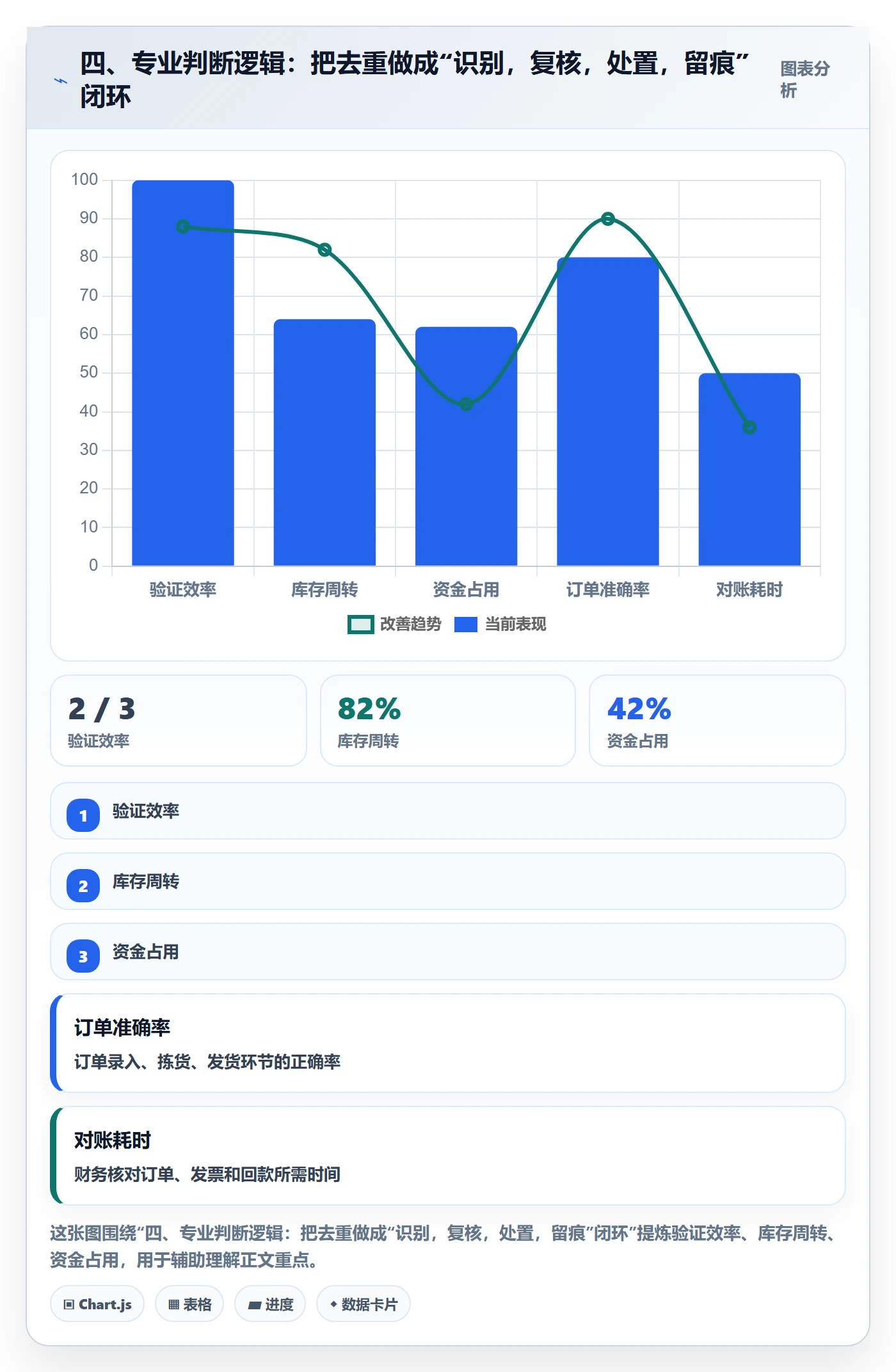Open the 42% 资金占用 data card
Viewport: 896px width, 1372px height.
tap(717, 721)
